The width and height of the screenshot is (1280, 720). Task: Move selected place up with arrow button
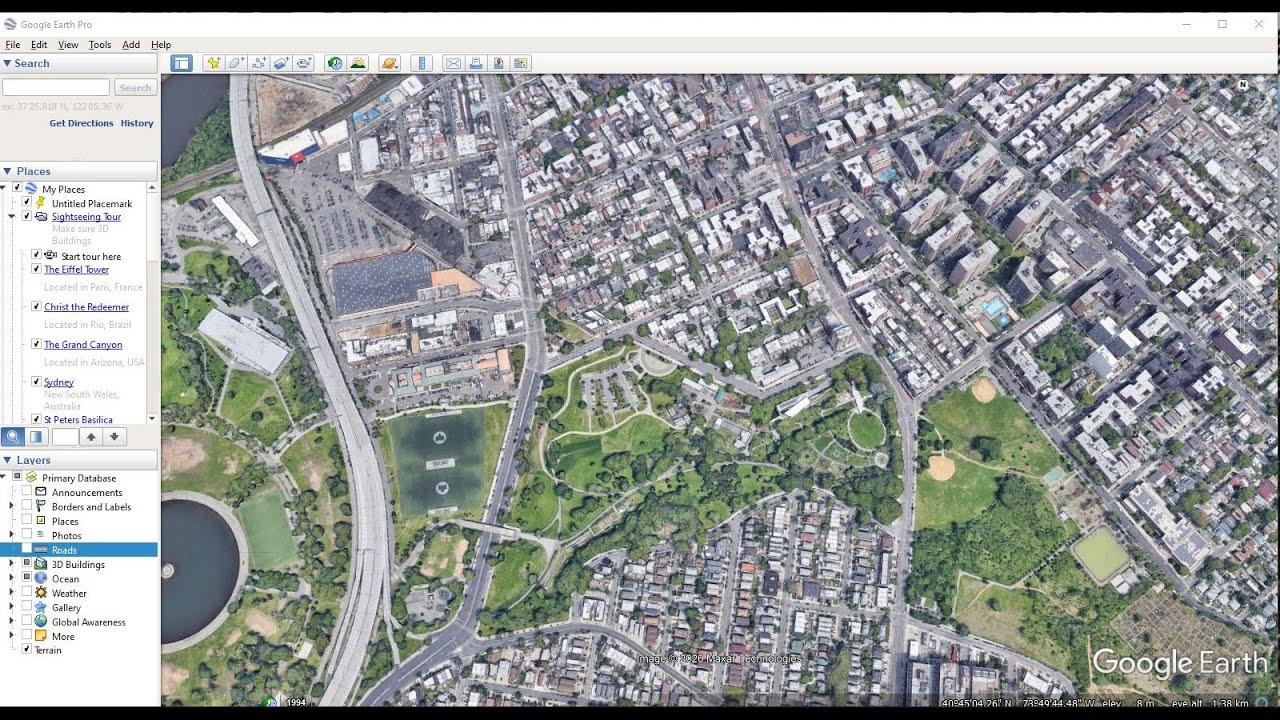pos(91,437)
